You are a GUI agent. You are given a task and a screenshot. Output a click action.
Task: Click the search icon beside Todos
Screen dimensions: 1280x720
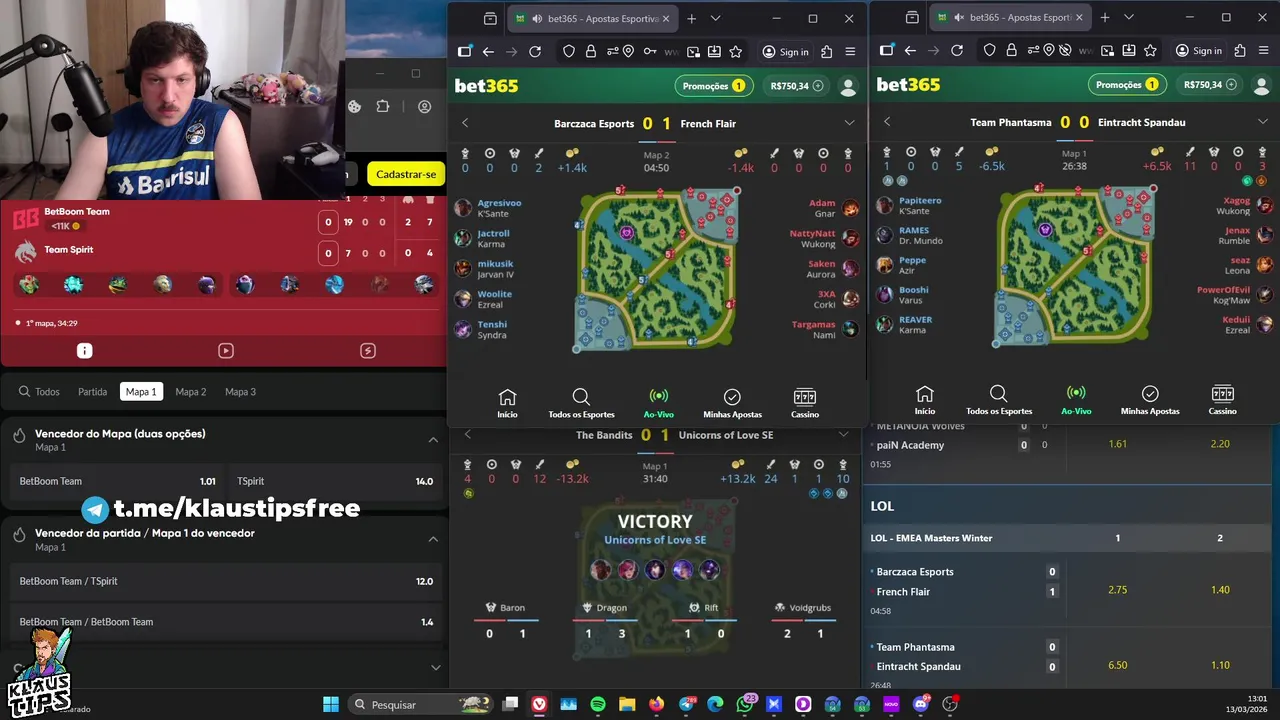point(24,392)
